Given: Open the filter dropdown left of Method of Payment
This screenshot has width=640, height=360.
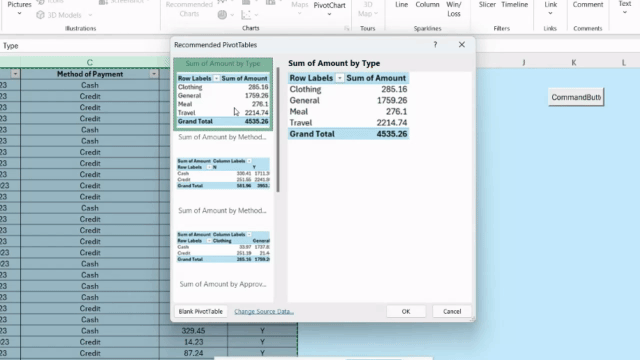Looking at the screenshot, I should 15,74.
